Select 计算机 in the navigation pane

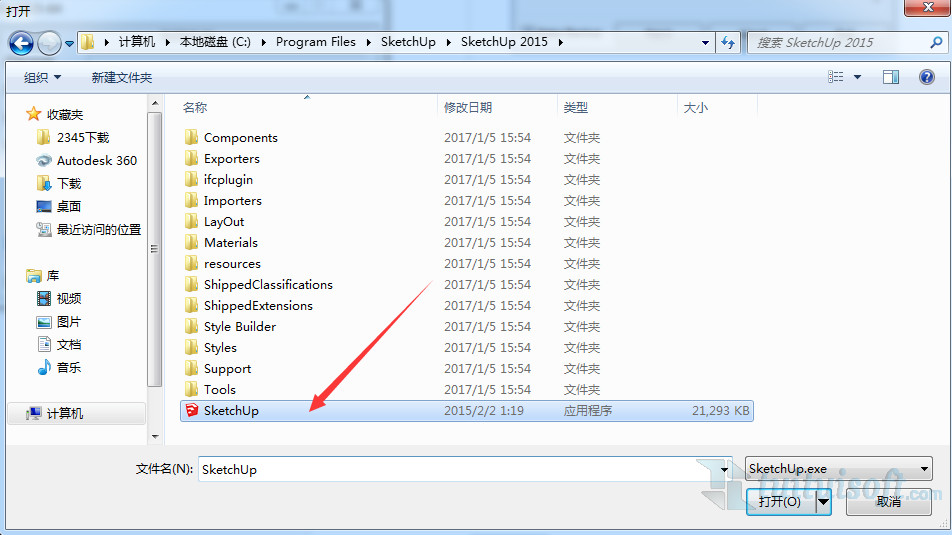coord(64,414)
